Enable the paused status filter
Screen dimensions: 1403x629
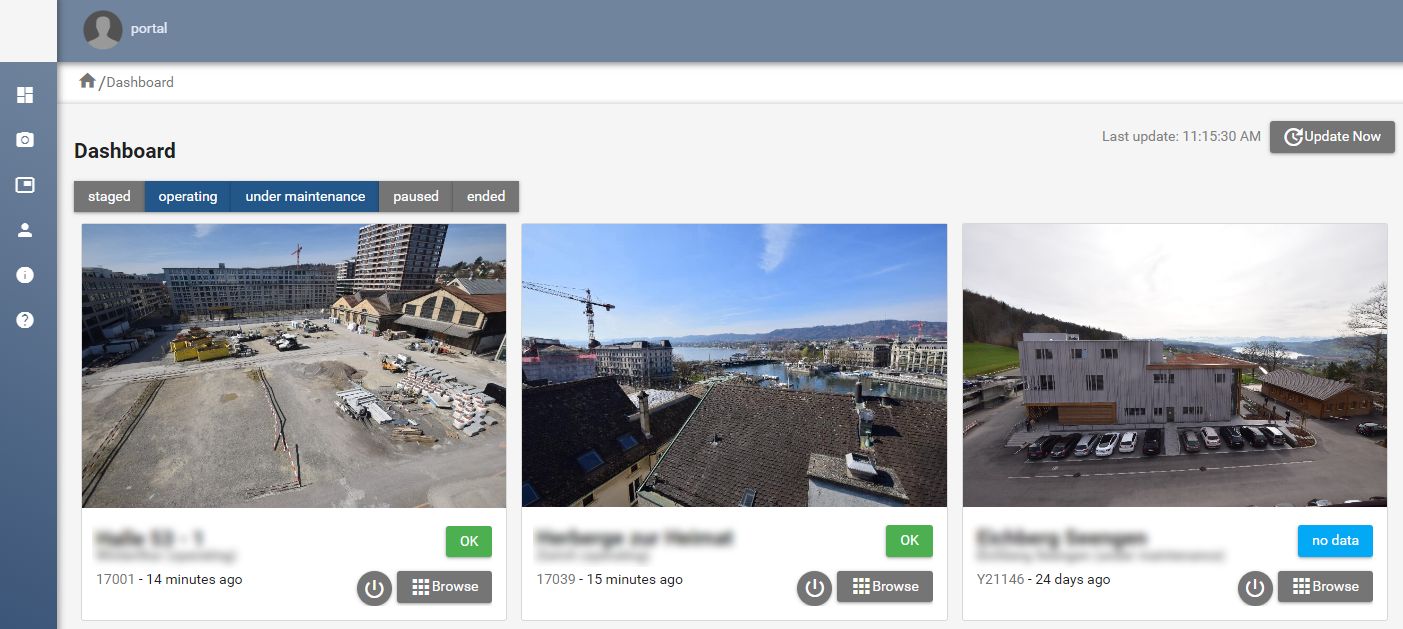415,196
